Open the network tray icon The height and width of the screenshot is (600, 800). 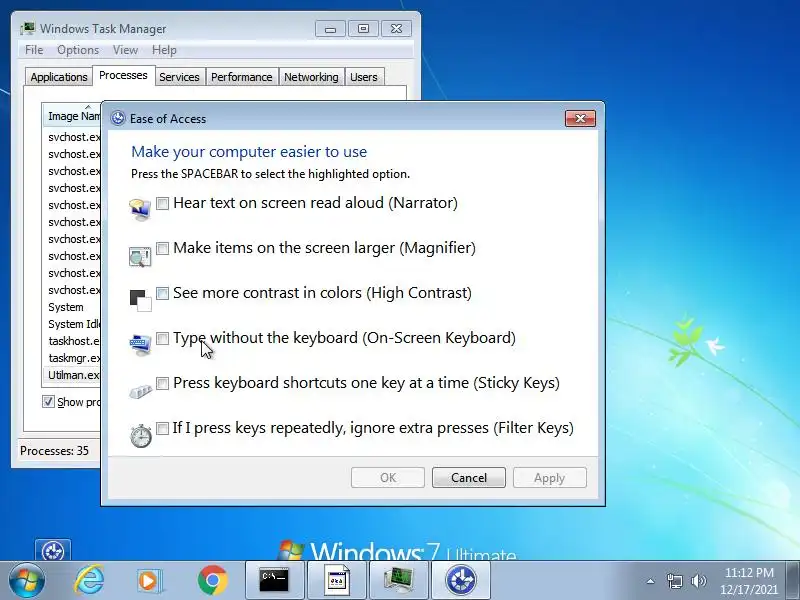coord(674,581)
